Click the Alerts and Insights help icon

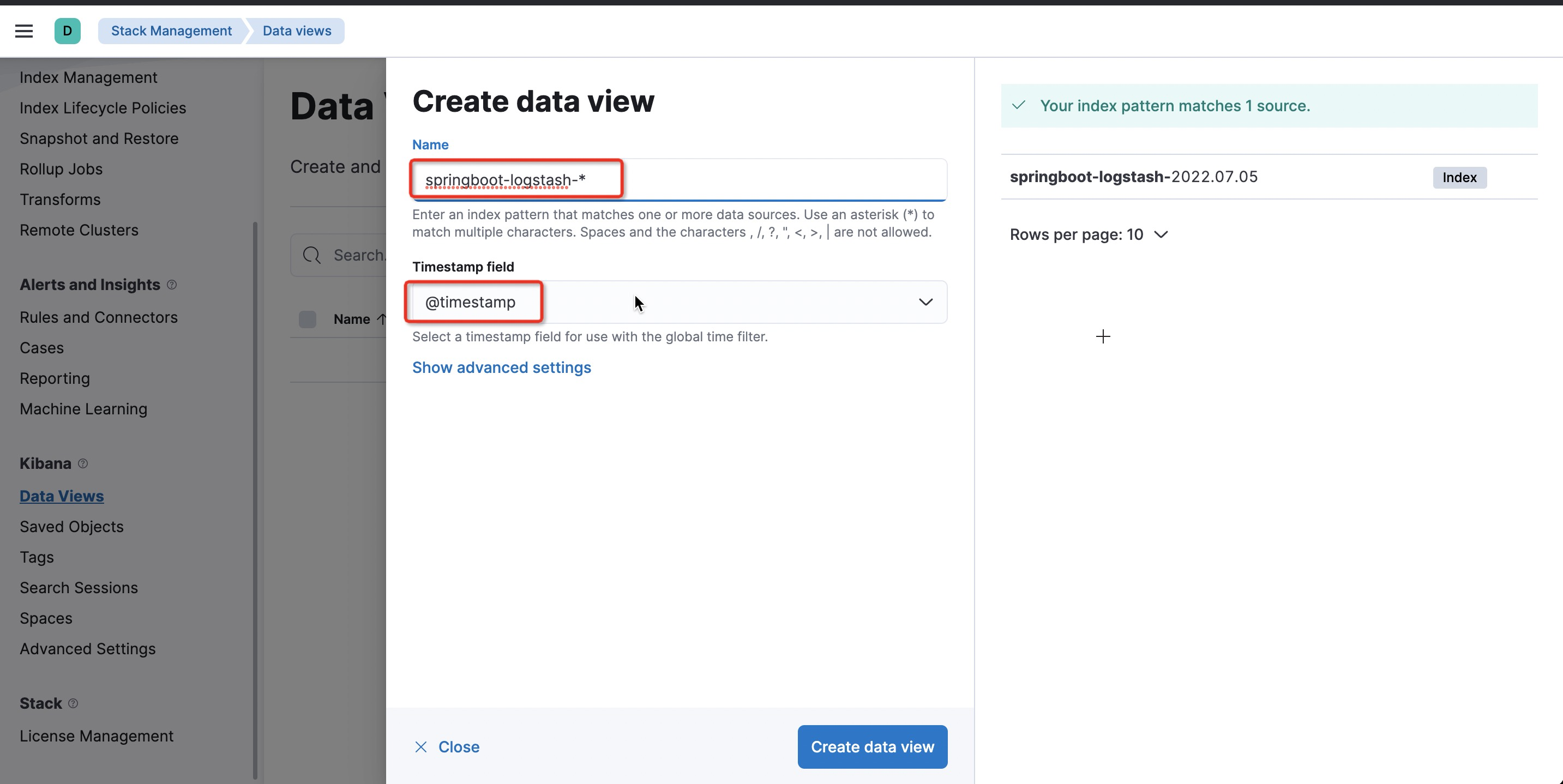[x=172, y=285]
